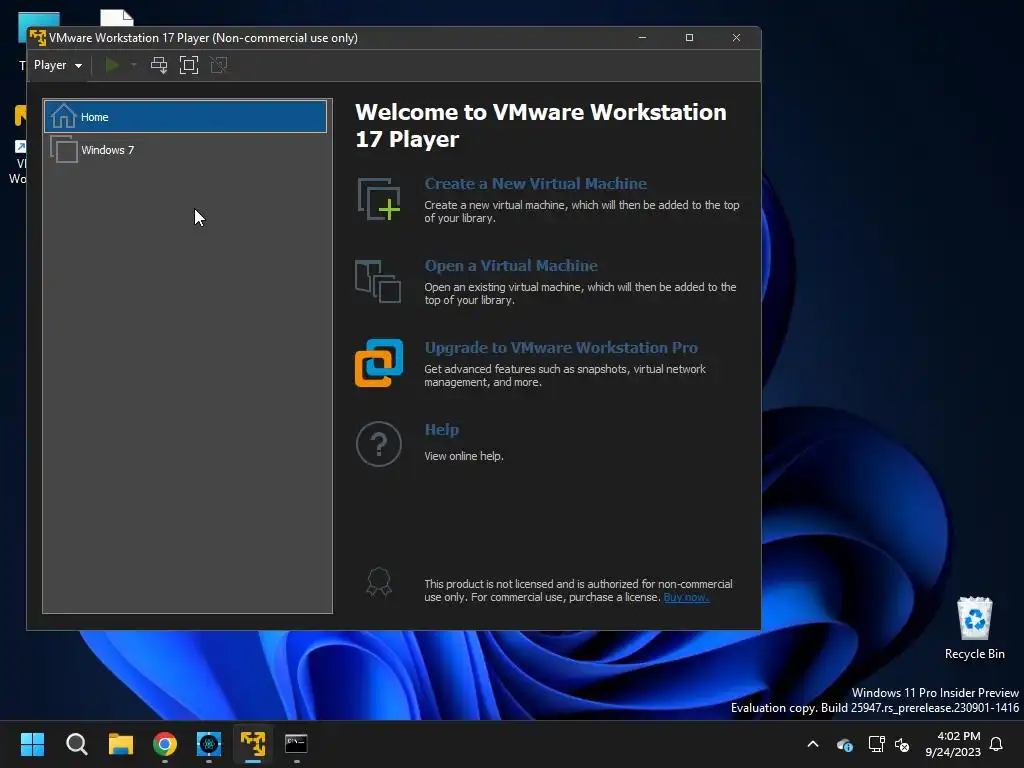This screenshot has height=768, width=1024.
Task: Click the Unity mode toolbar icon
Action: tap(219, 65)
